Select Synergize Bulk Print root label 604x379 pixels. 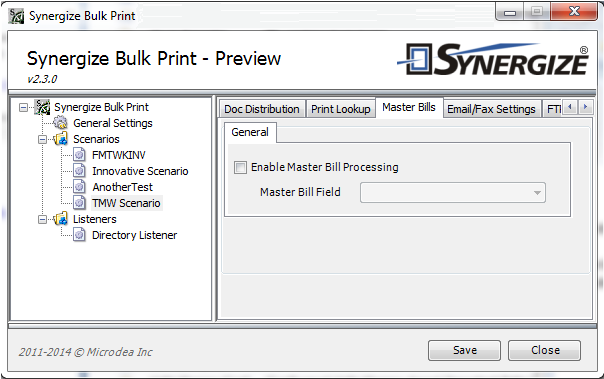tap(101, 107)
